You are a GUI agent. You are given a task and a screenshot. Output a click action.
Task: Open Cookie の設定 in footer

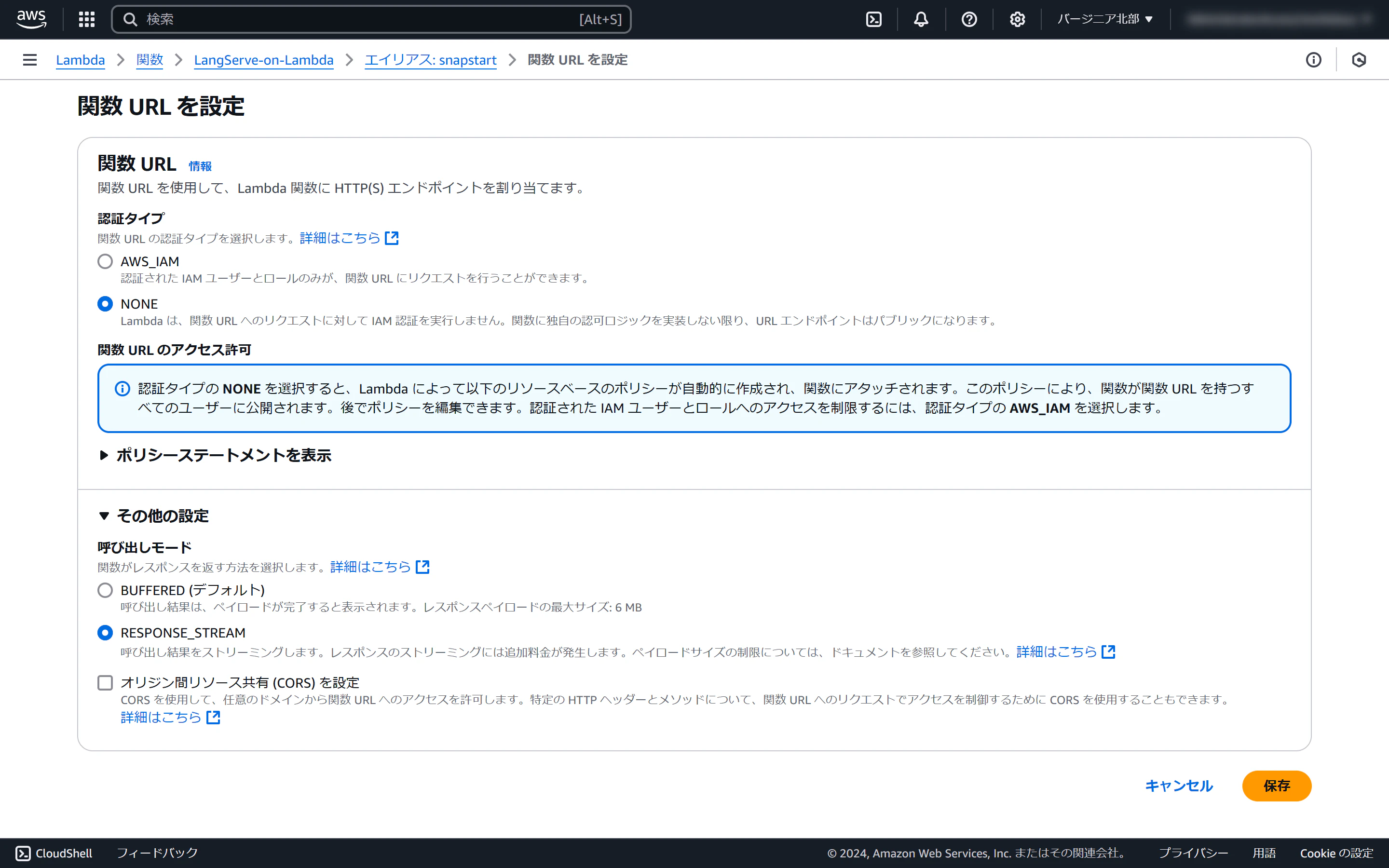click(1337, 853)
